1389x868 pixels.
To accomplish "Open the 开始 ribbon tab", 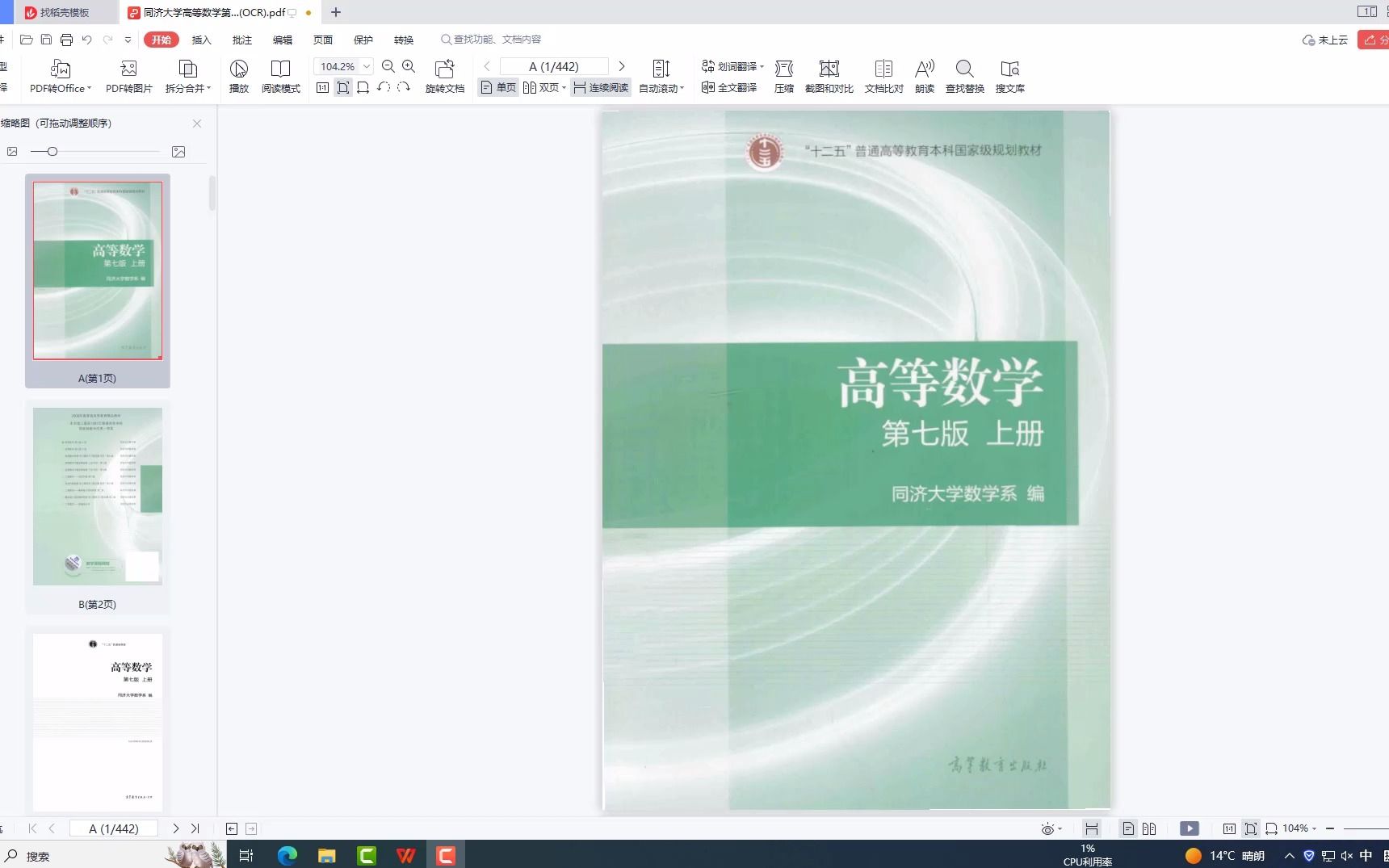I will pyautogui.click(x=162, y=40).
